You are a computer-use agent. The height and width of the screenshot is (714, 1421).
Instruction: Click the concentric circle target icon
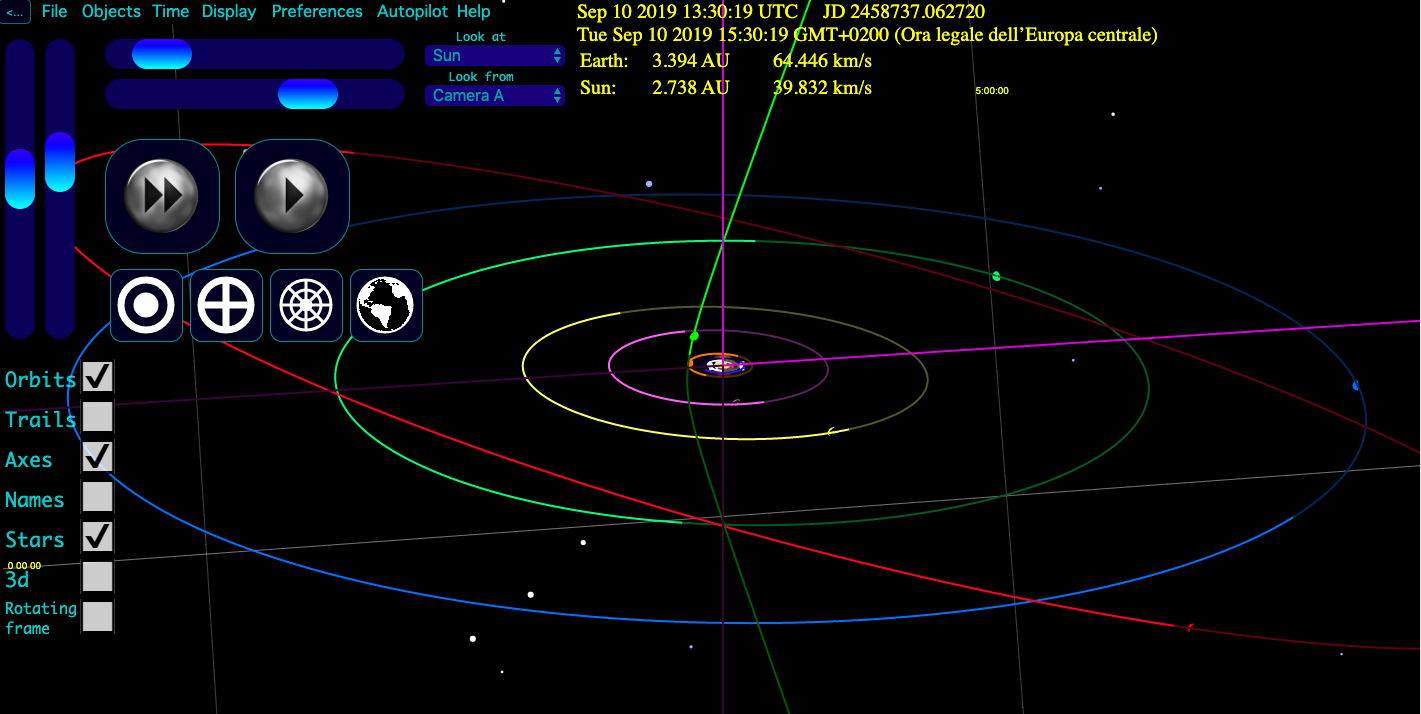[147, 306]
